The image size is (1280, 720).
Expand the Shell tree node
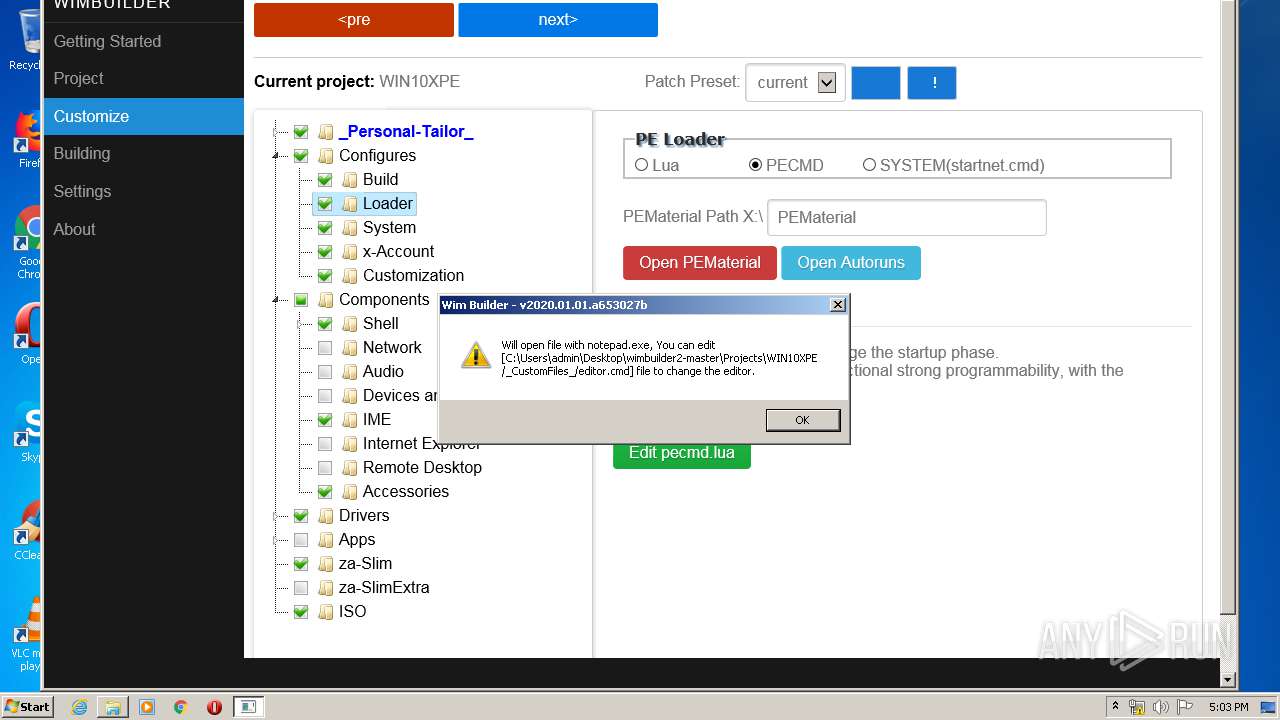(x=301, y=324)
